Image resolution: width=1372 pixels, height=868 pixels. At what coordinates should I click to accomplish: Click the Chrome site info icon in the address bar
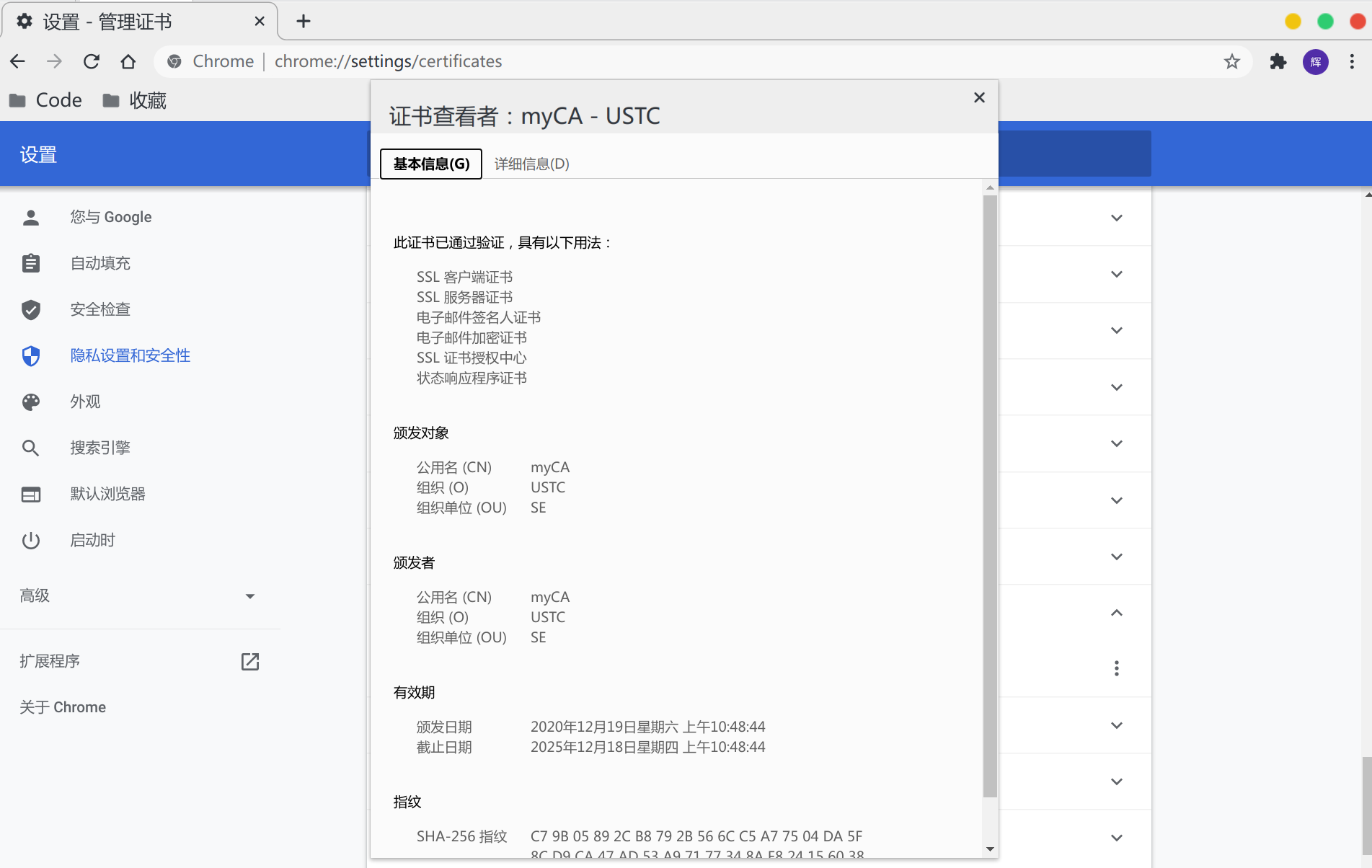[x=174, y=62]
